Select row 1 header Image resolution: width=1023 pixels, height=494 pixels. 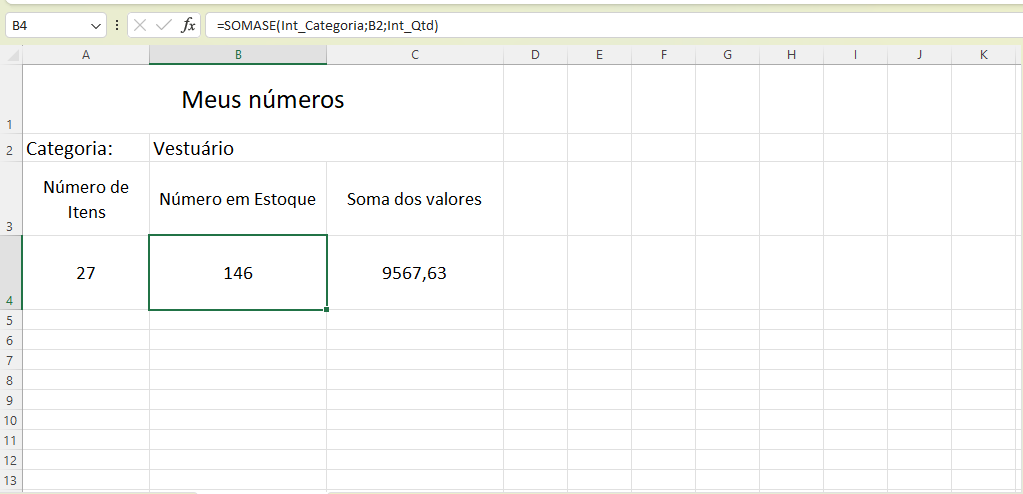pyautogui.click(x=11, y=99)
